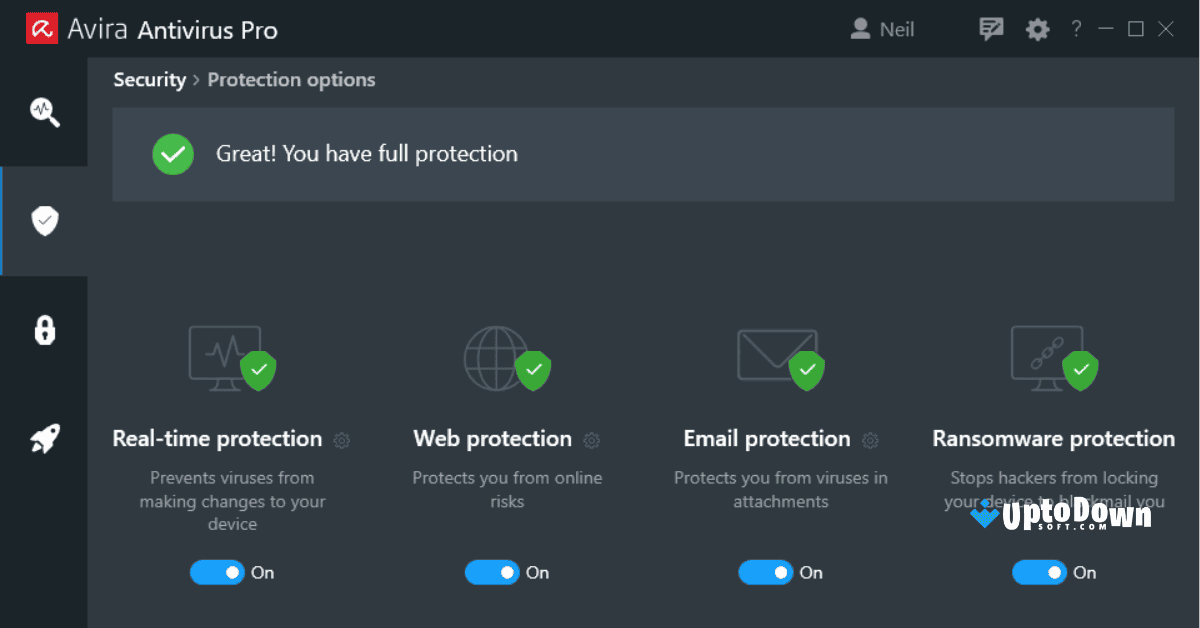Click the Avira logo in the title bar
Screen dimensions: 1200x628
[x=41, y=27]
